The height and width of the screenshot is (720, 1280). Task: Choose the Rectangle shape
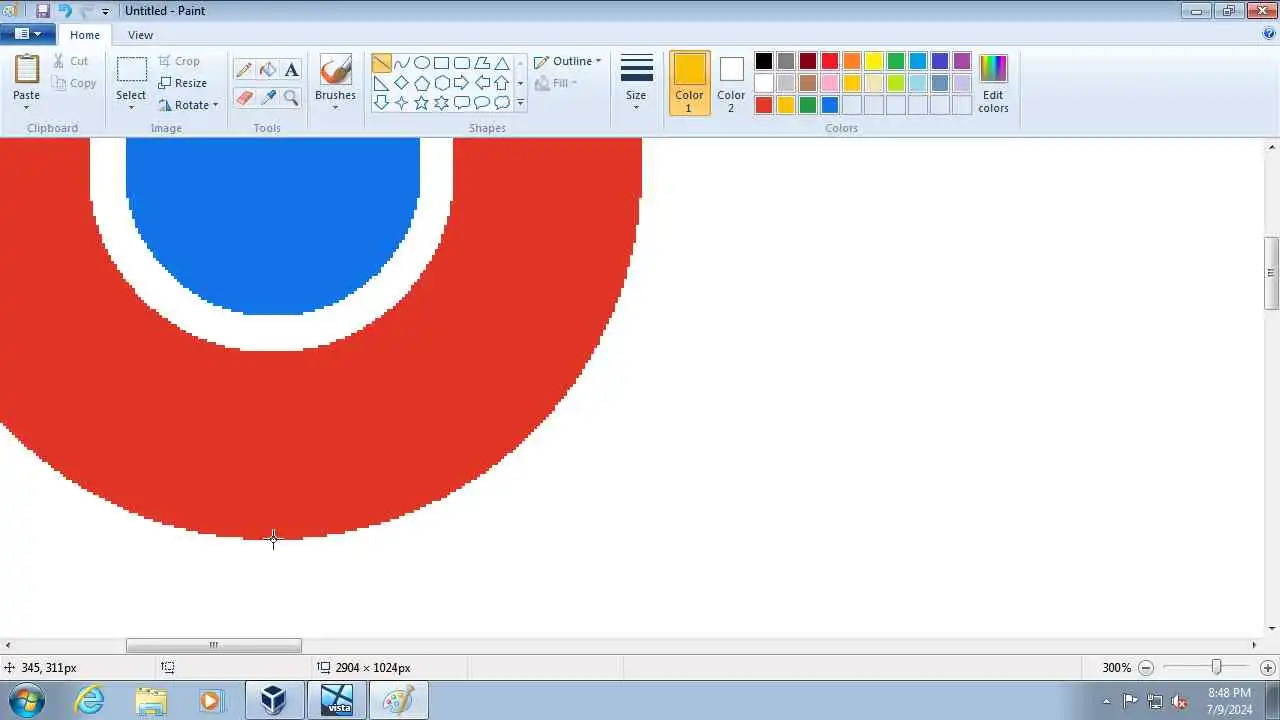pos(441,63)
